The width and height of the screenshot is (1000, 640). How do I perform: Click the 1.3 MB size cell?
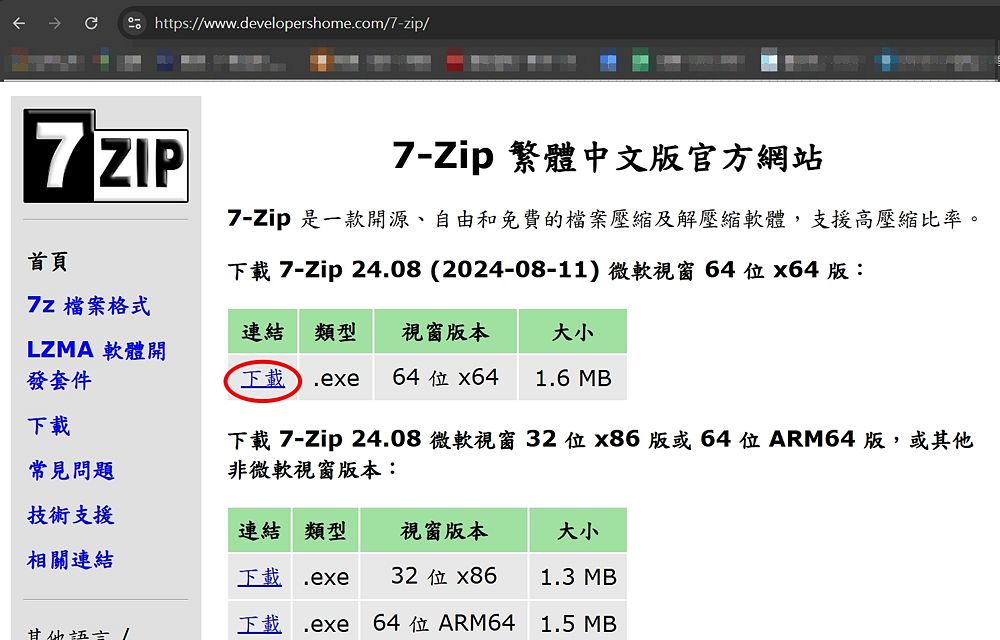pos(578,577)
